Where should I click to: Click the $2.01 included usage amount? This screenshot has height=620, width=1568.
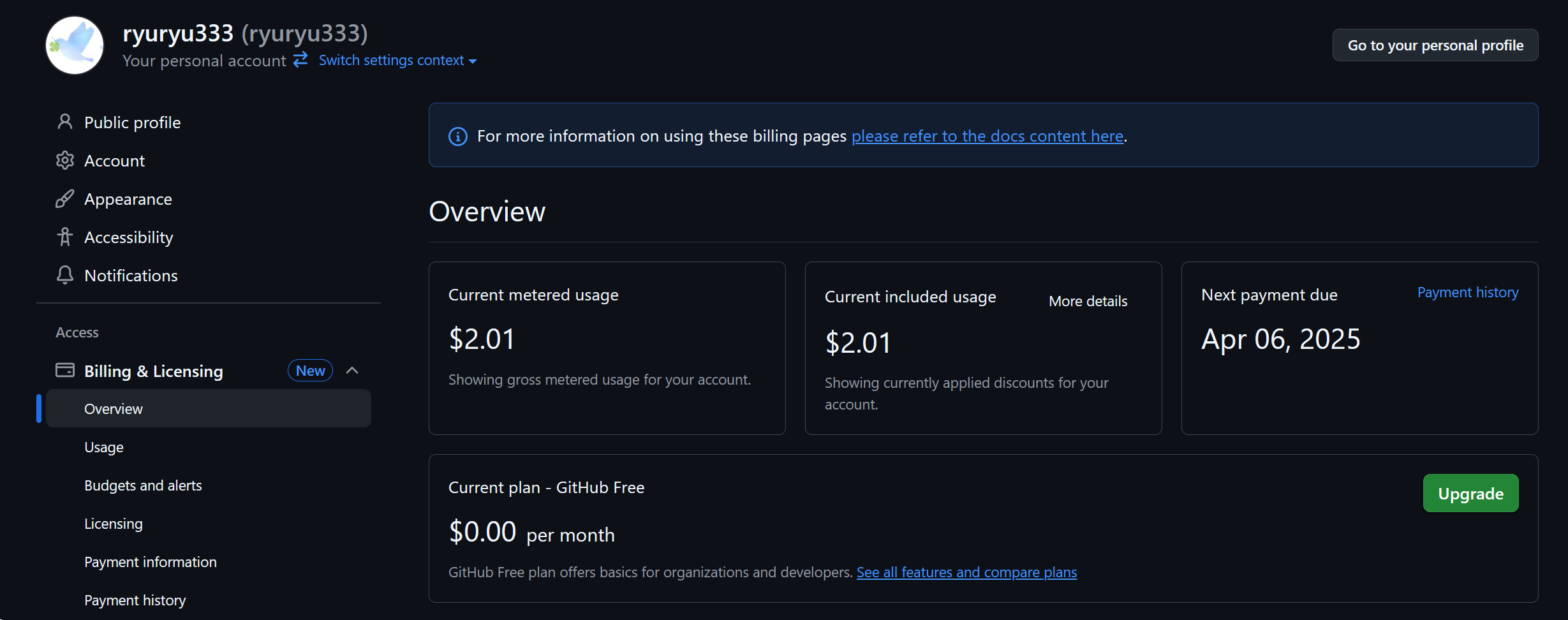click(x=858, y=343)
